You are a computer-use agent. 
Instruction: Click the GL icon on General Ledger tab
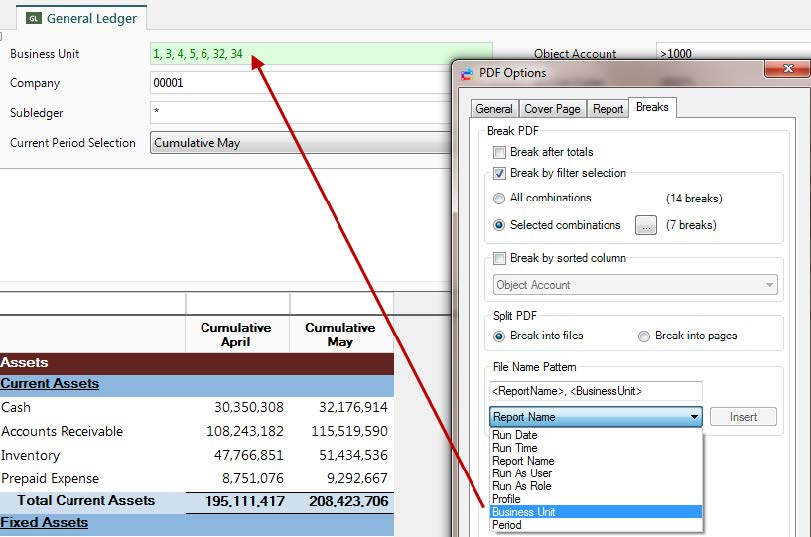pyautogui.click(x=34, y=18)
